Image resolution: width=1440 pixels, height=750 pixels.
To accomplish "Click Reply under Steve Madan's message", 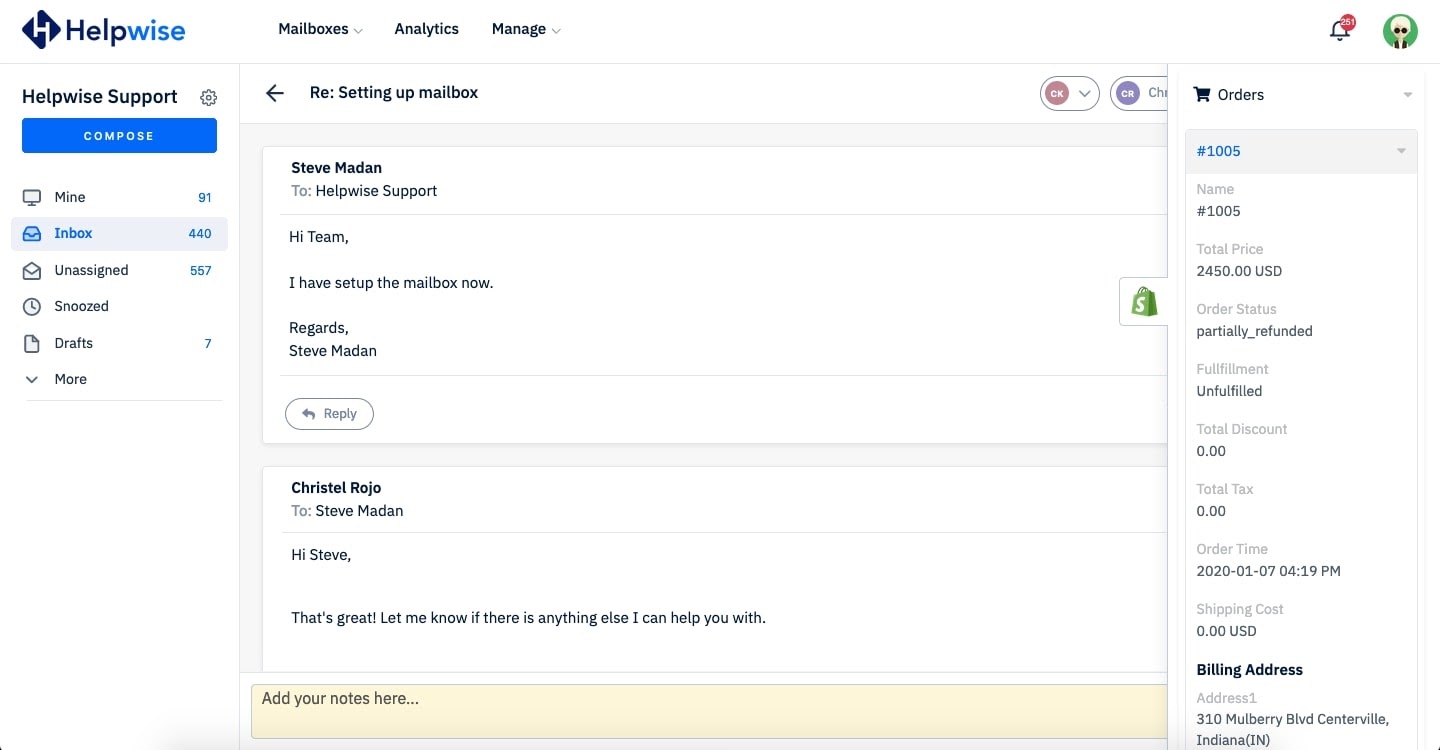I will coord(329,413).
